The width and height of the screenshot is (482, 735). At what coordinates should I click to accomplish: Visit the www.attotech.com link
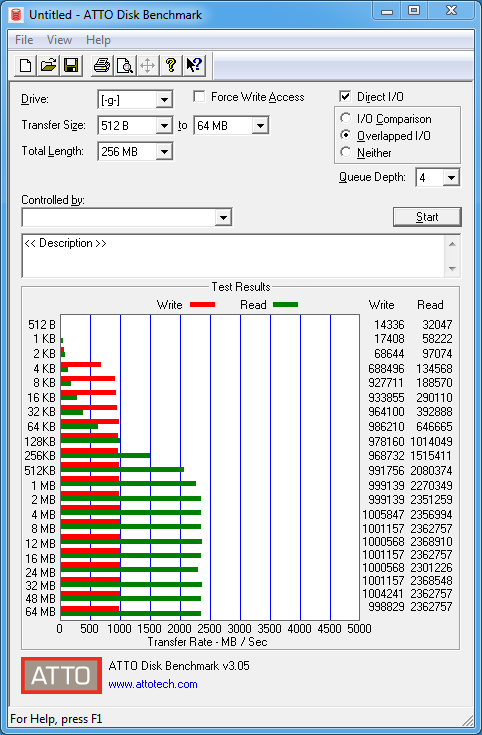[153, 684]
